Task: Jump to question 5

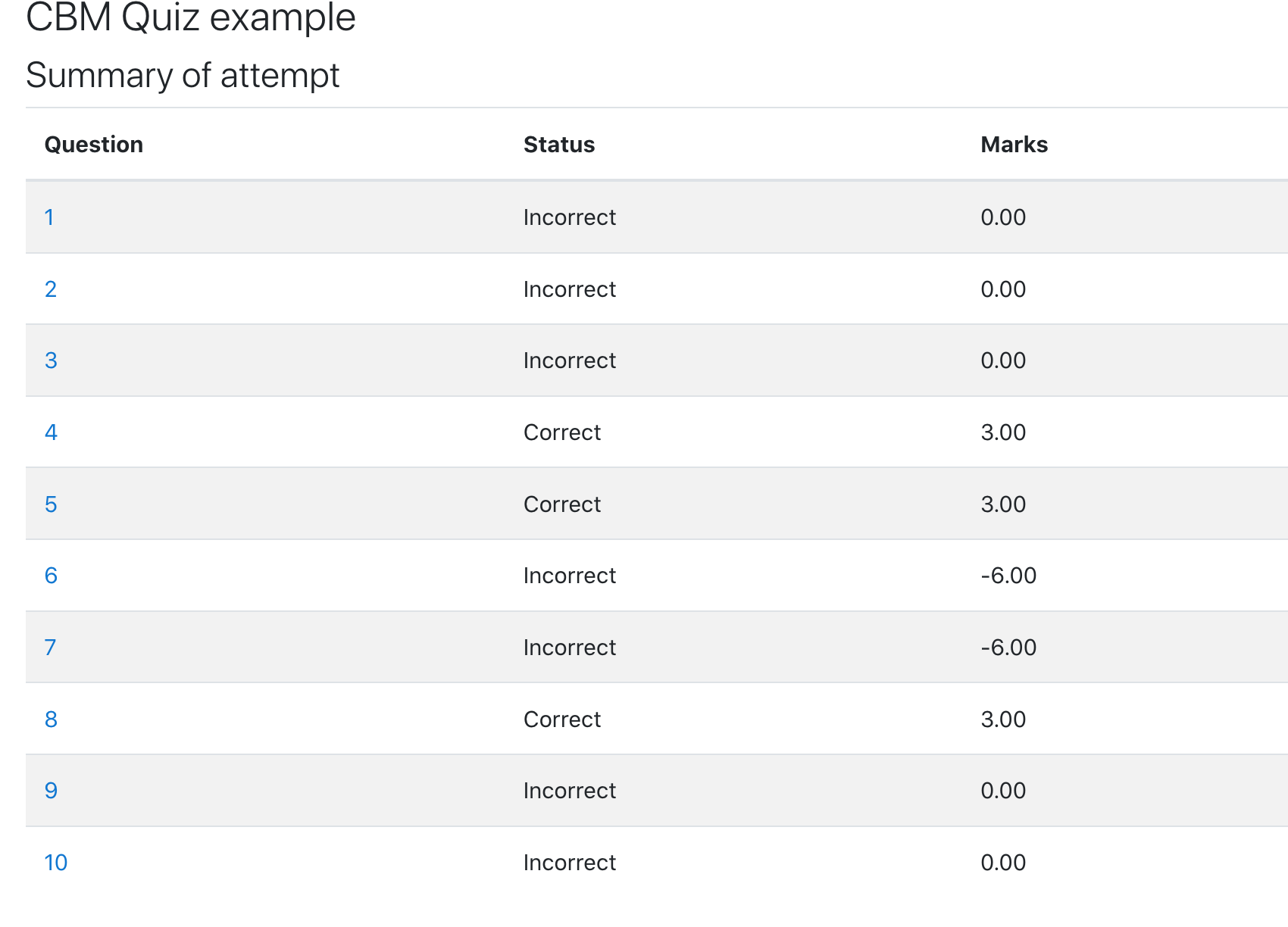Action: [x=51, y=504]
